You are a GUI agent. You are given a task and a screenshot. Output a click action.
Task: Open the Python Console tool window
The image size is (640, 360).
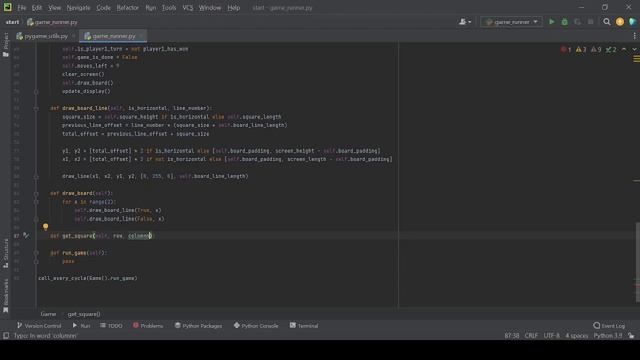[x=256, y=326]
